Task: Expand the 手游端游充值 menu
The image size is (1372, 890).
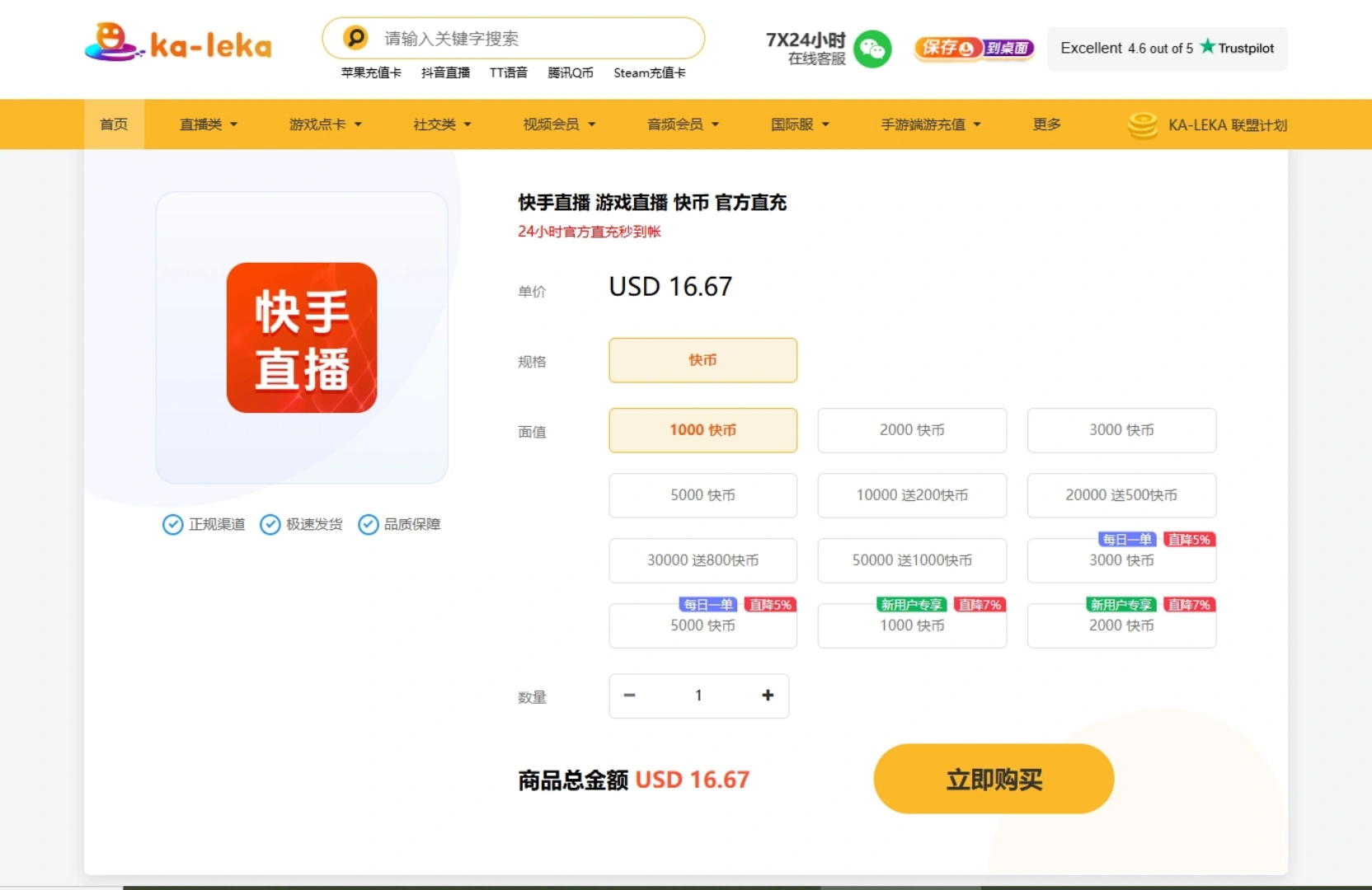Action: coord(931,124)
